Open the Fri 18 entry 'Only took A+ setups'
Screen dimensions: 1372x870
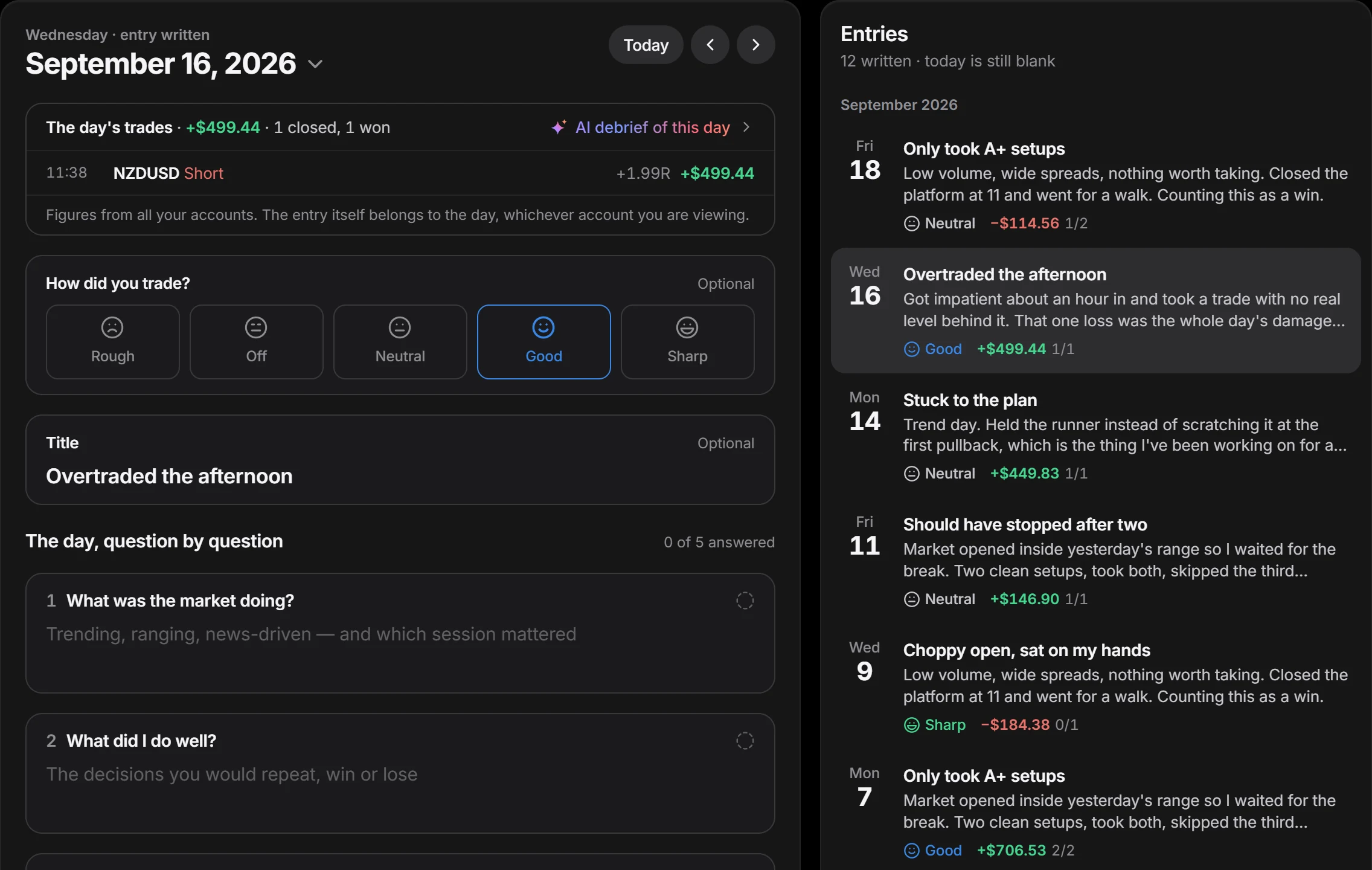(x=1096, y=185)
